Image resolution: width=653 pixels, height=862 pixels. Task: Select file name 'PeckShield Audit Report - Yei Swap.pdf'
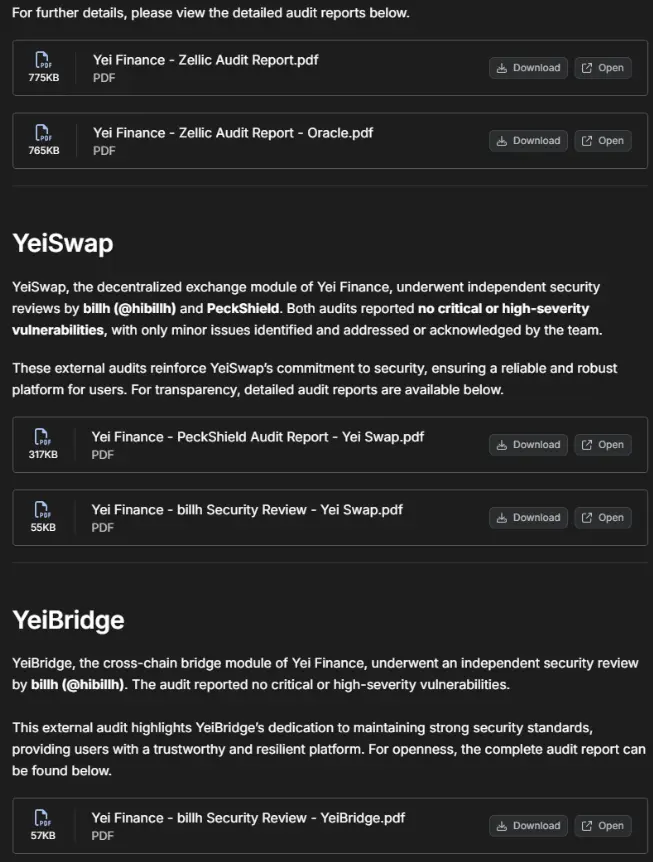coord(257,437)
